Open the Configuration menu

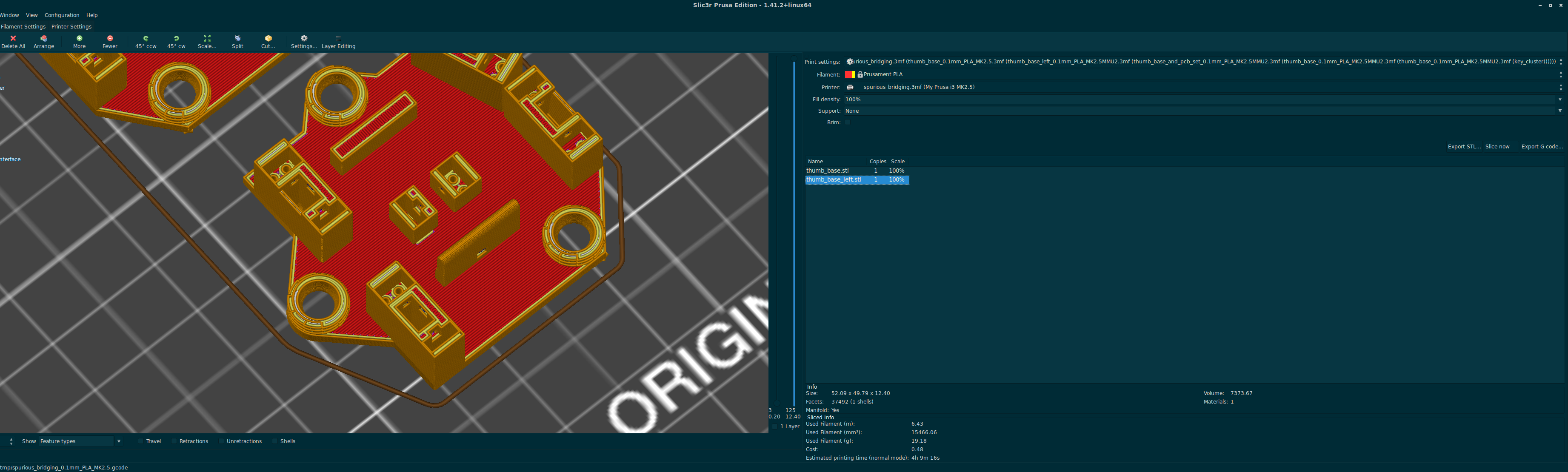(x=61, y=14)
